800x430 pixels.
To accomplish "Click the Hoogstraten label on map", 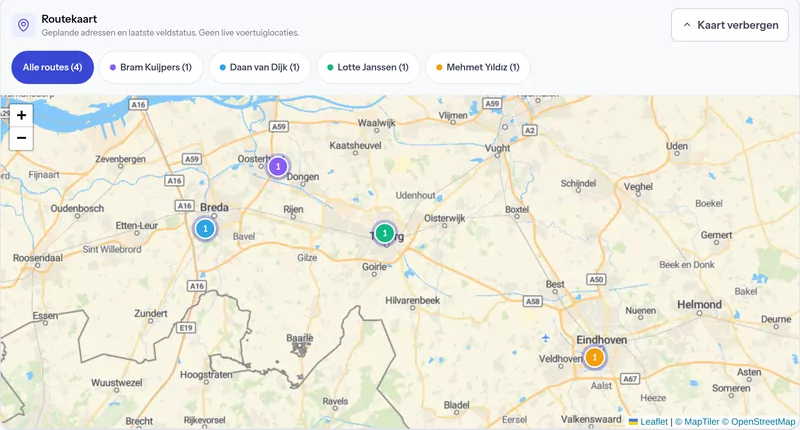I will [206, 375].
